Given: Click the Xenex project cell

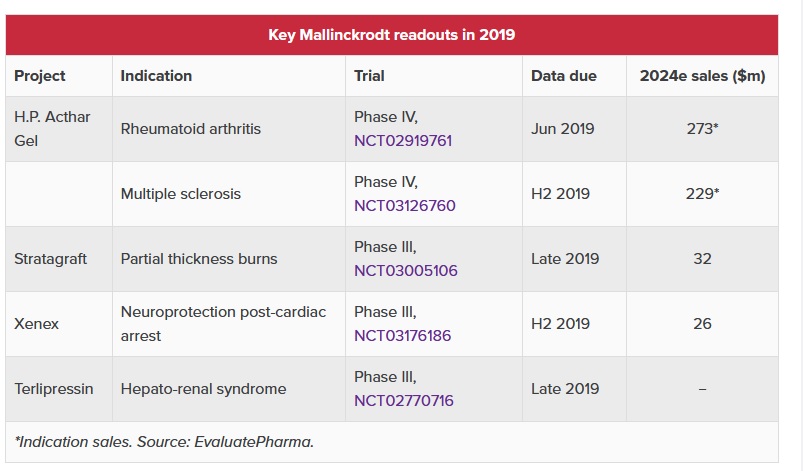Looking at the screenshot, I should (36, 324).
